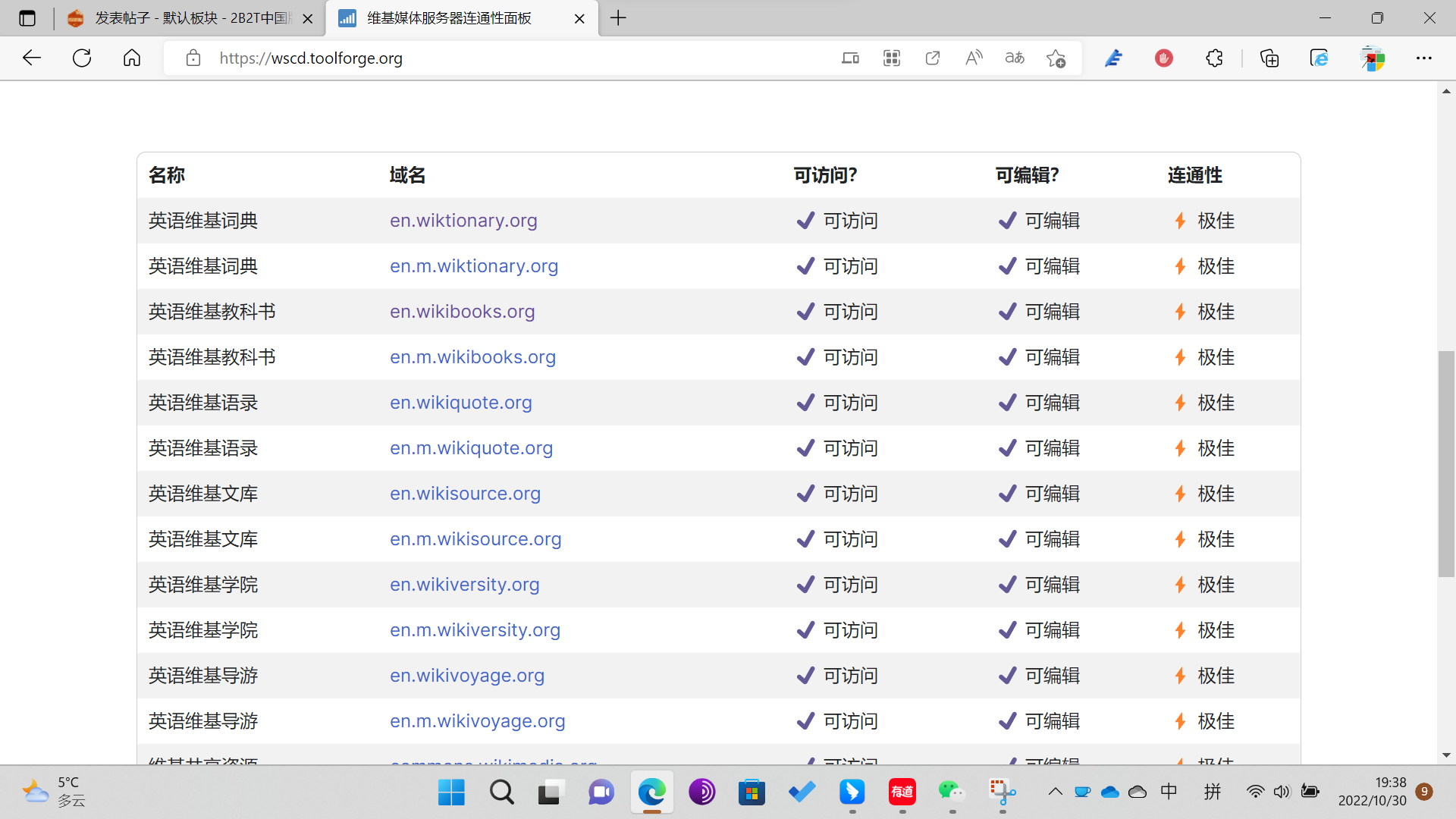Open the Chat taskbar icon
The width and height of the screenshot is (1456, 819).
point(601,792)
